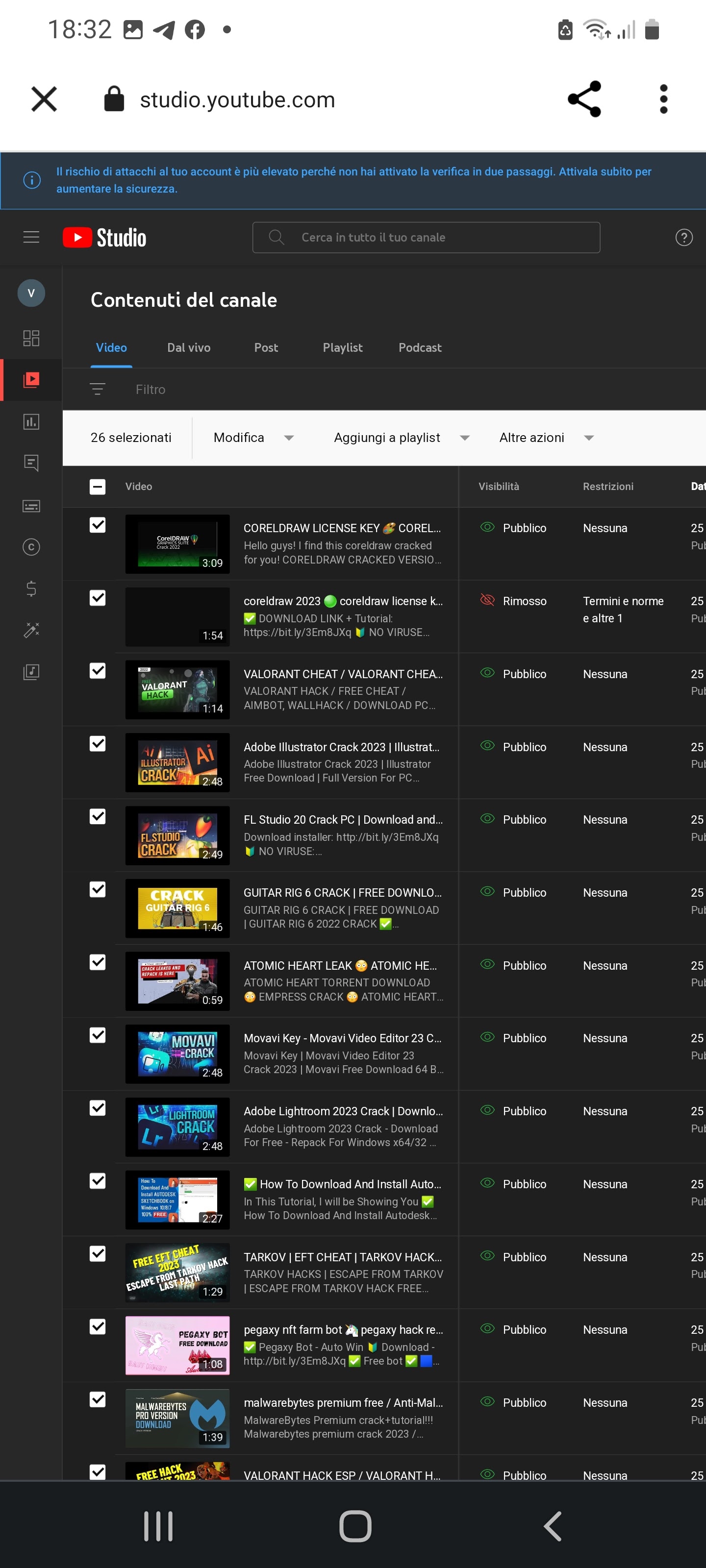
Task: Open the pegaxy nft farm bot title
Action: click(343, 1329)
